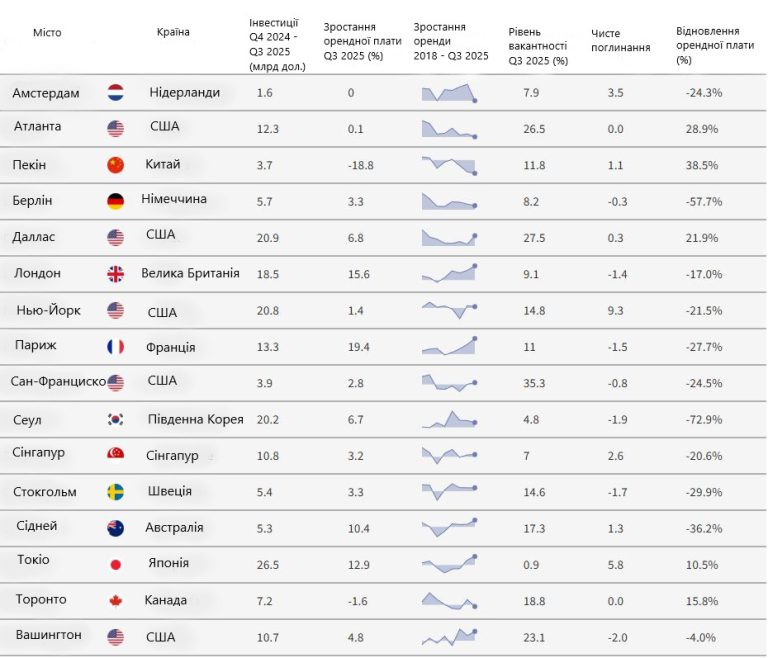Click the Canada flag icon beside Торонто
768x658 pixels.
pyautogui.click(x=115, y=600)
